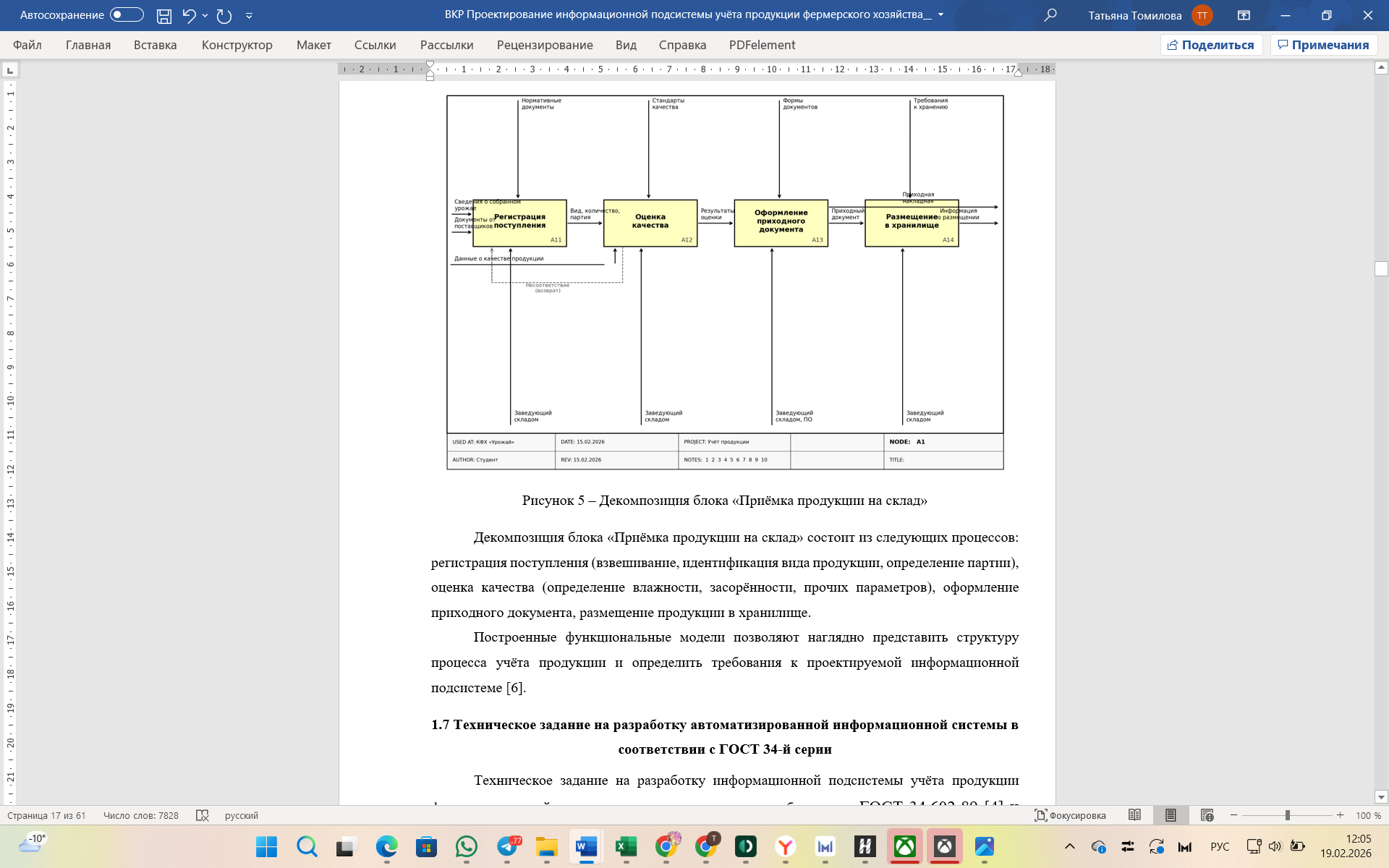Click the Undo arrow icon
The image size is (1389, 868).
click(189, 15)
